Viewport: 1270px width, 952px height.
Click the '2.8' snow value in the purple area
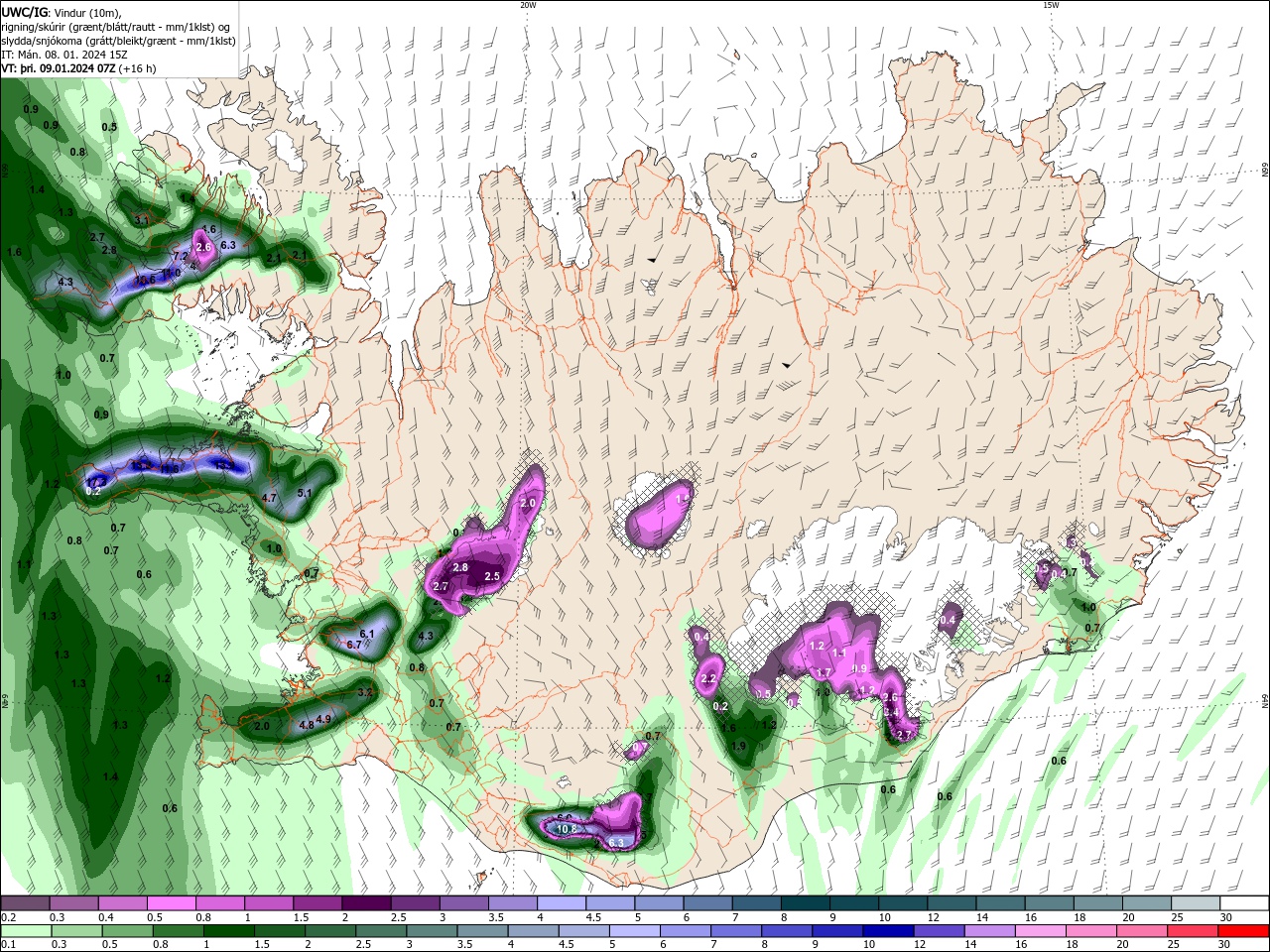click(460, 567)
